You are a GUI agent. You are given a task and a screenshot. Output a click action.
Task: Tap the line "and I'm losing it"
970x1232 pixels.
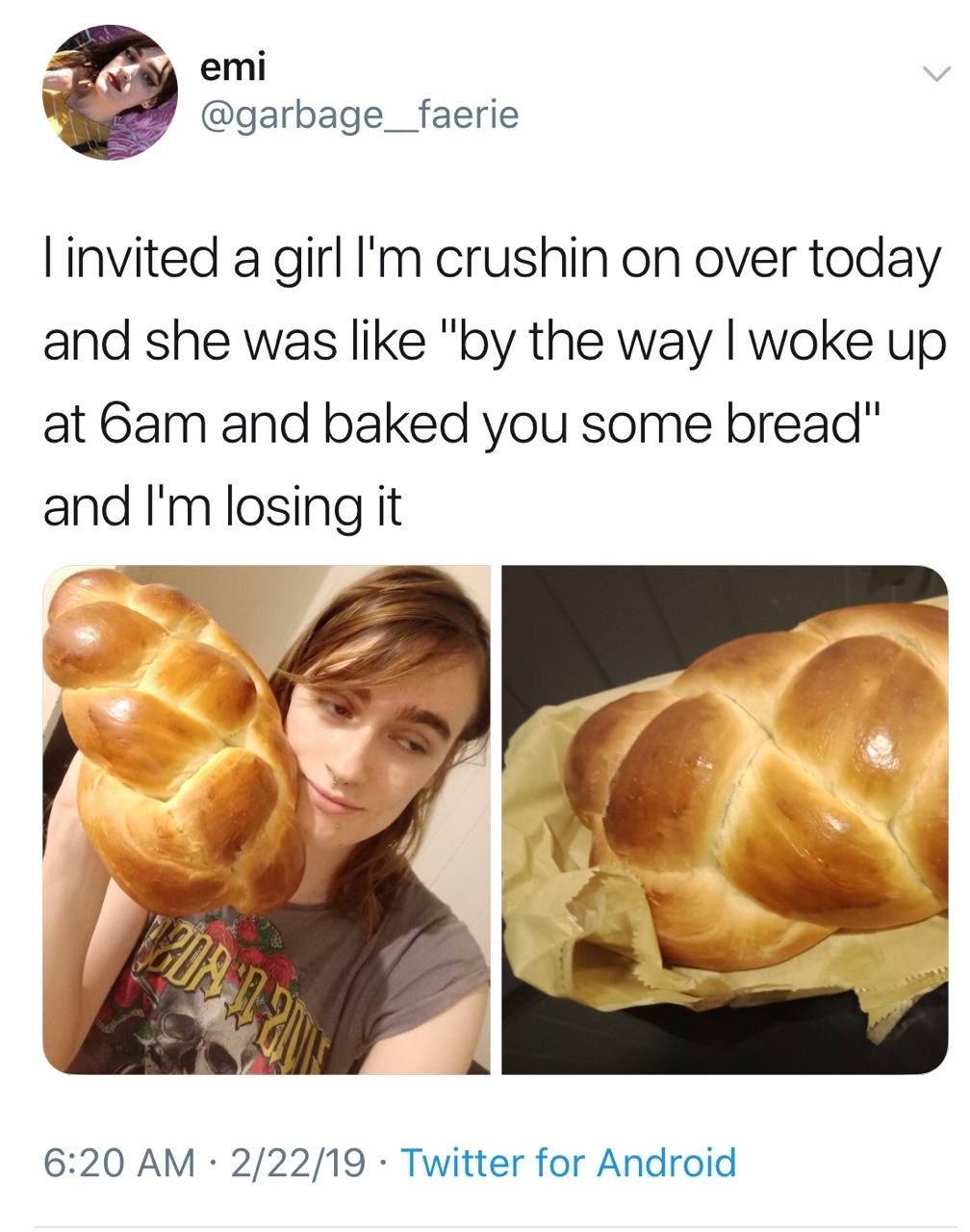pyautogui.click(x=221, y=507)
